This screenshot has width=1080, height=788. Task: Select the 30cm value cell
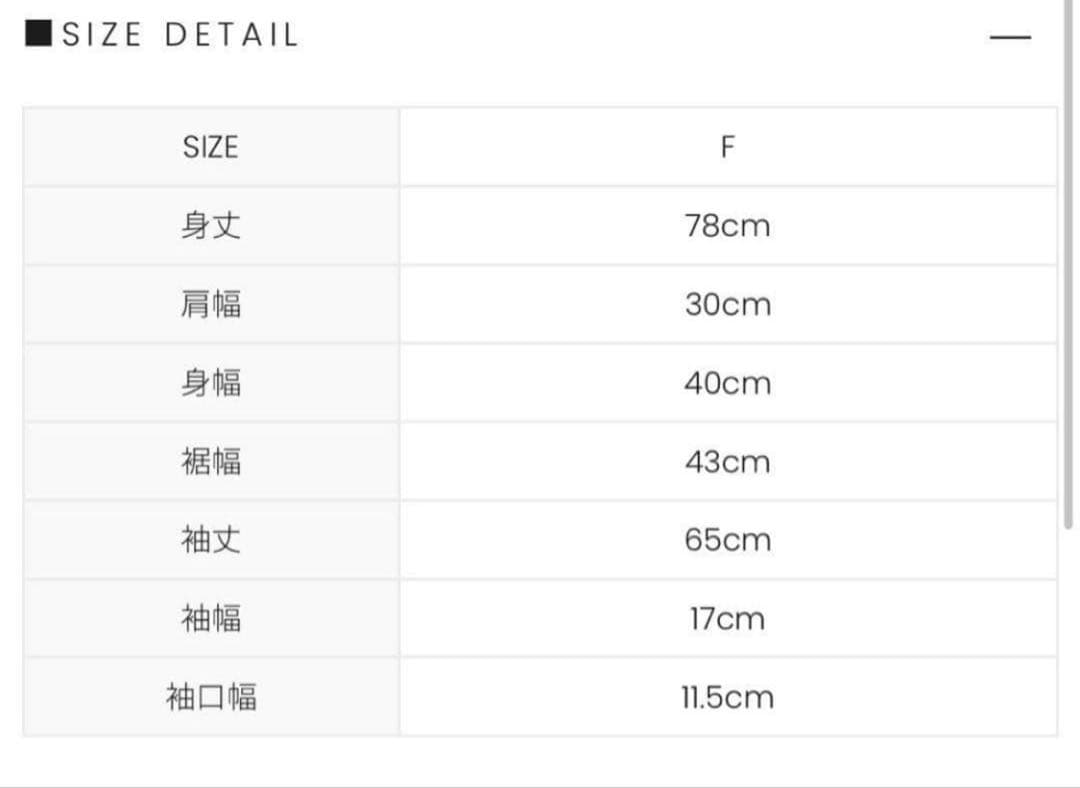[728, 304]
